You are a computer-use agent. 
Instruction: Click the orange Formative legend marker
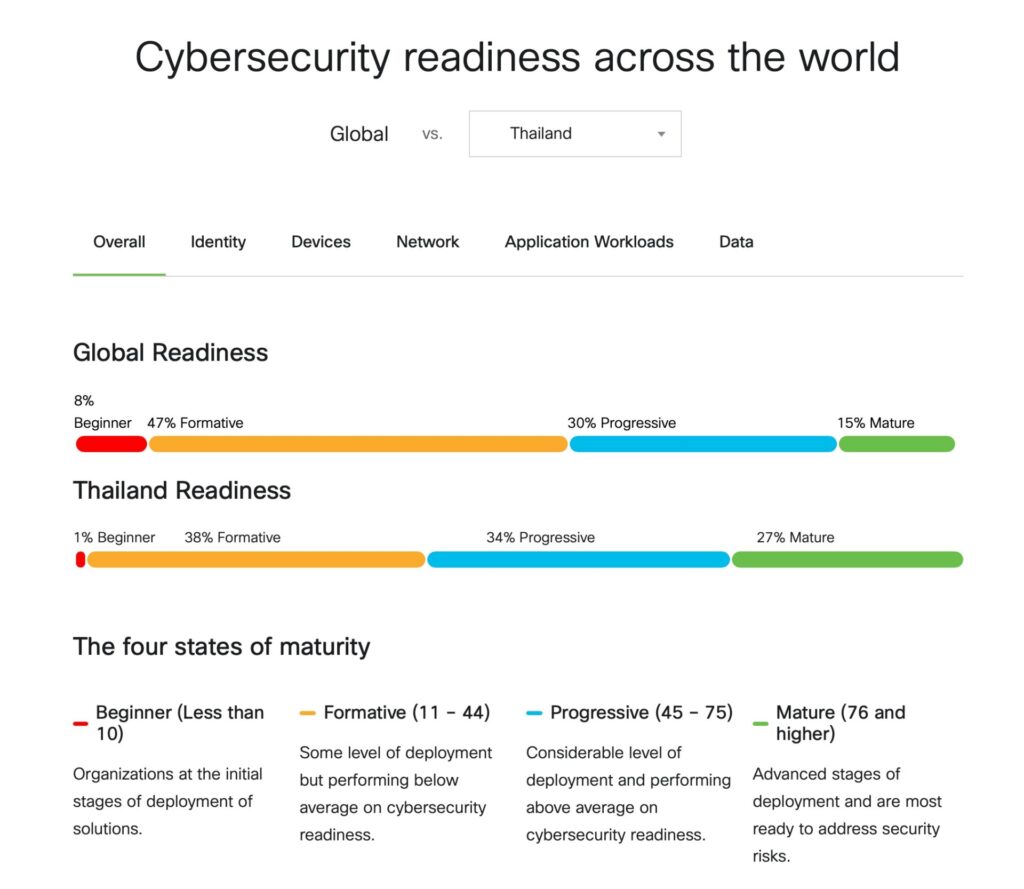[308, 714]
